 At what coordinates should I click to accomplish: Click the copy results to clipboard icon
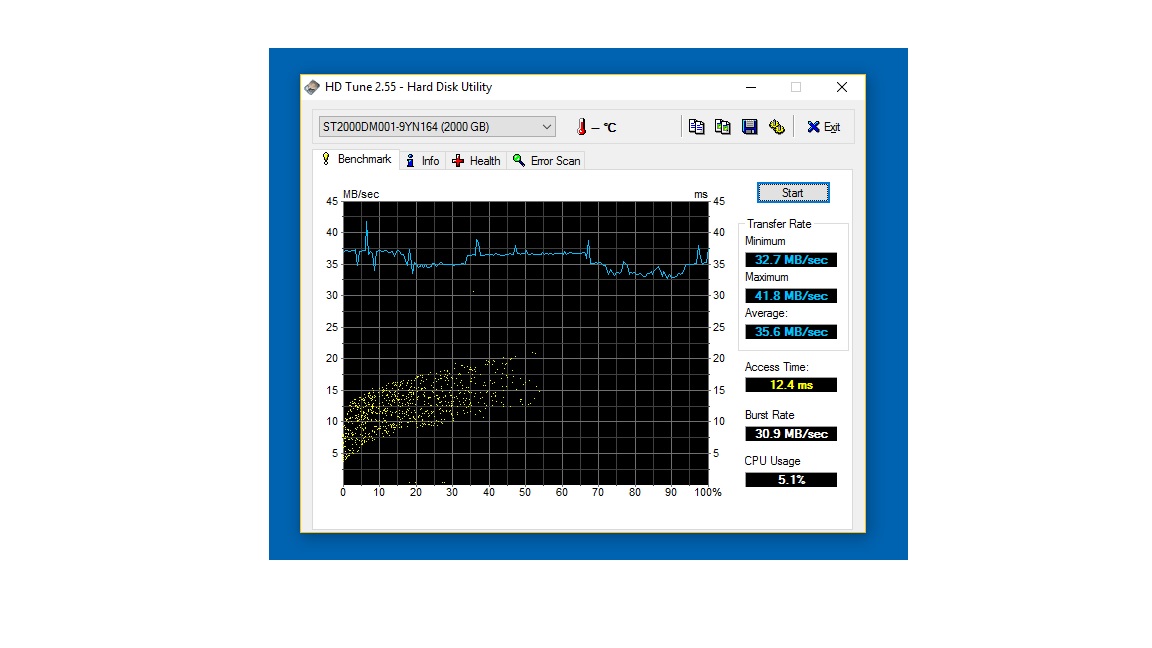pyautogui.click(x=696, y=127)
